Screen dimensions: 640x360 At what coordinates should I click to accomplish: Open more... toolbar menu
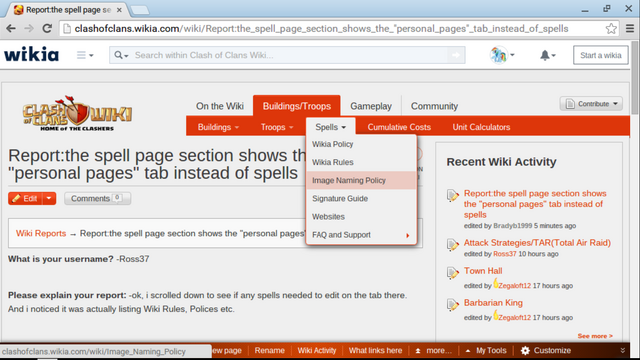[x=433, y=350]
